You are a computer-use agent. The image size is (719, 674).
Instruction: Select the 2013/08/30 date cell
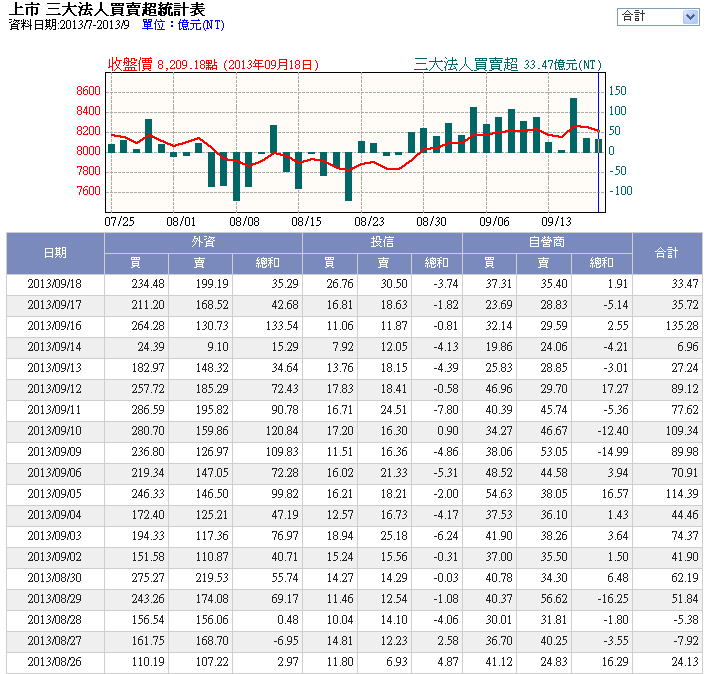55,578
